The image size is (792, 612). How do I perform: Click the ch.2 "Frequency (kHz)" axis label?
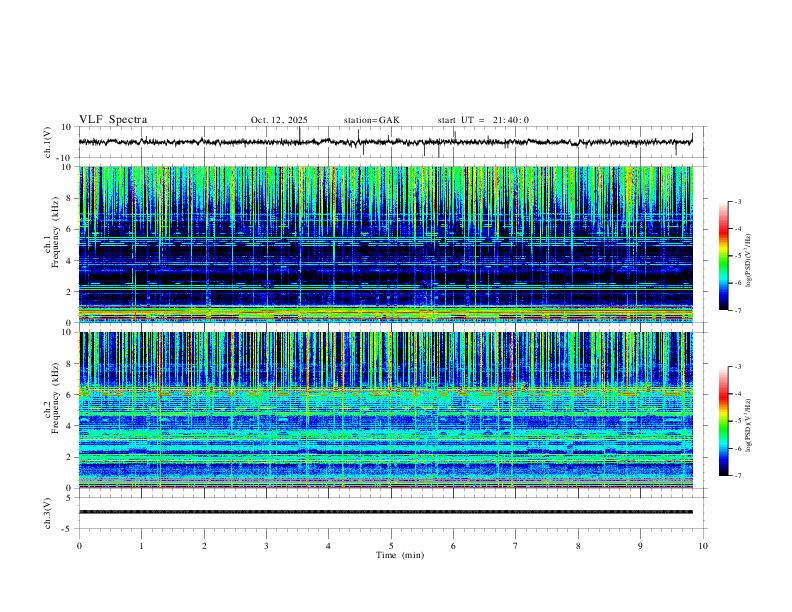point(55,398)
